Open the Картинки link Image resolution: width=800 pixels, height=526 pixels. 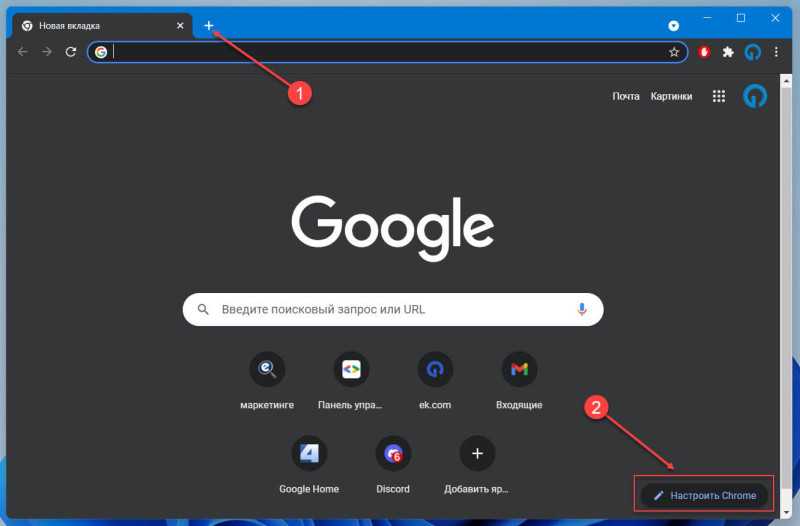coord(671,96)
